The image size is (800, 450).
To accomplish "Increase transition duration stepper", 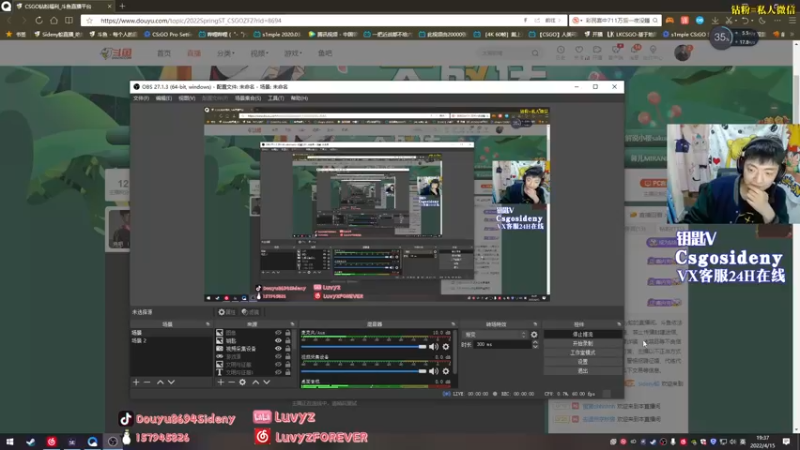I will 535,342.
